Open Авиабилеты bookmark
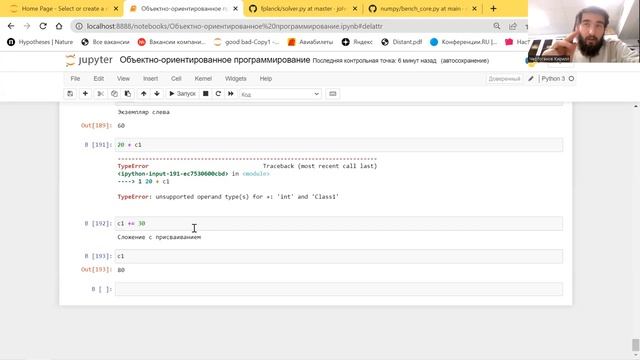Screen dimensions: 640x360 click(x=310, y=42)
